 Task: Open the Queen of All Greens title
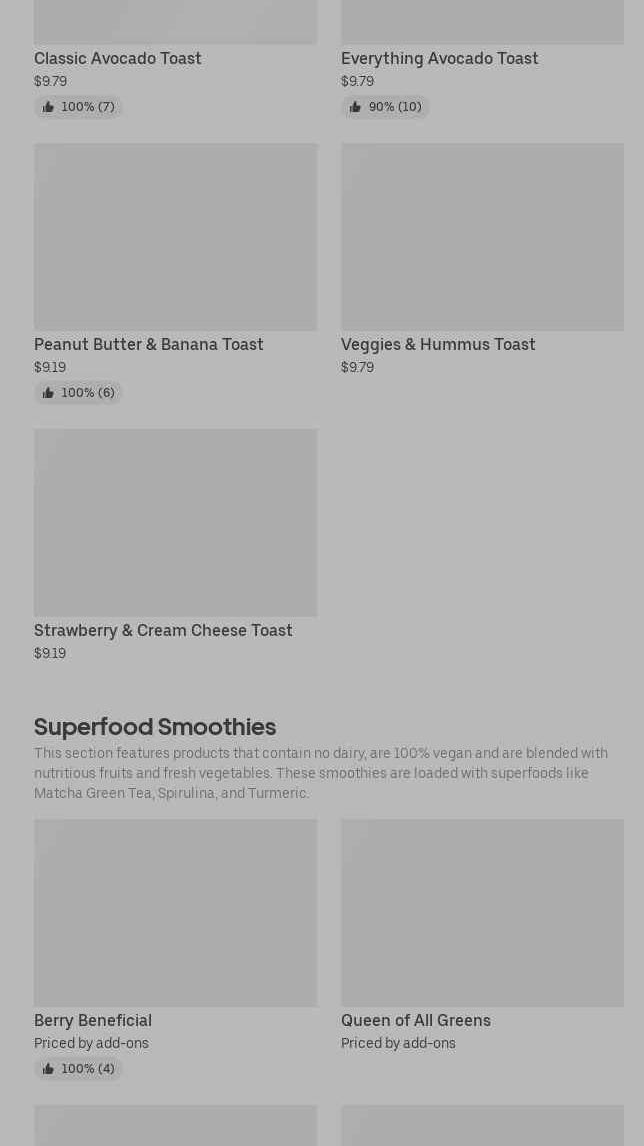(x=415, y=1020)
